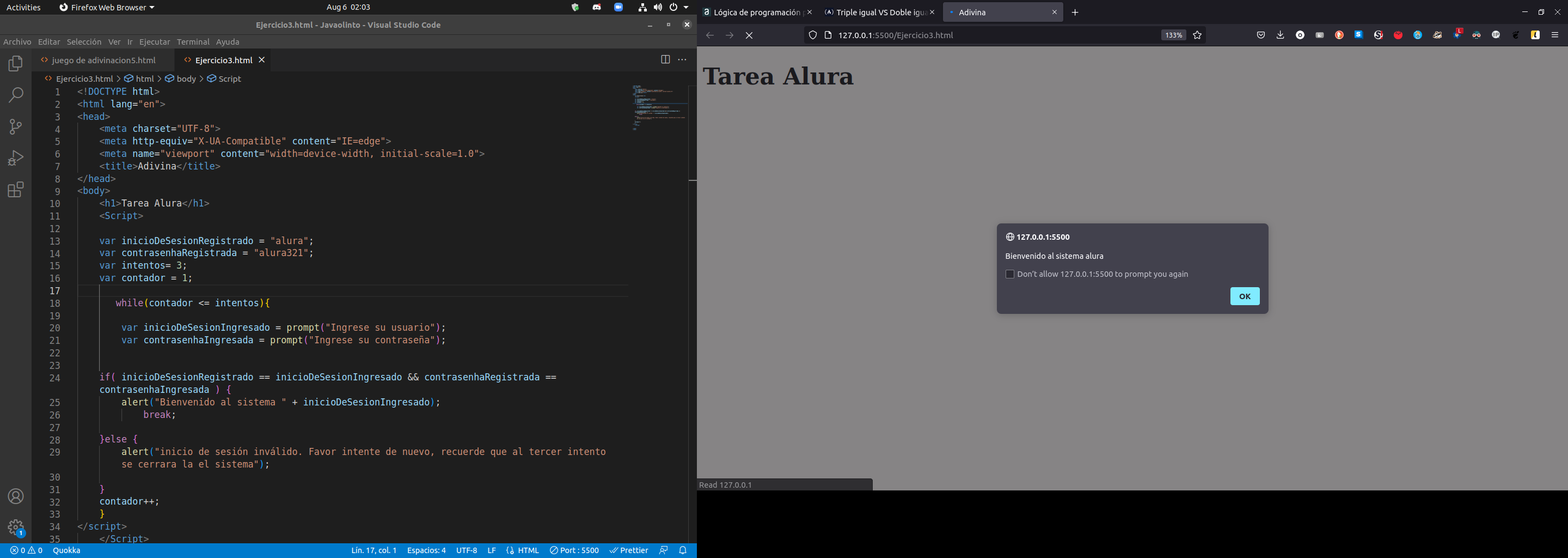Open the Run and Debug view
This screenshot has height=558, width=1568.
point(16,159)
